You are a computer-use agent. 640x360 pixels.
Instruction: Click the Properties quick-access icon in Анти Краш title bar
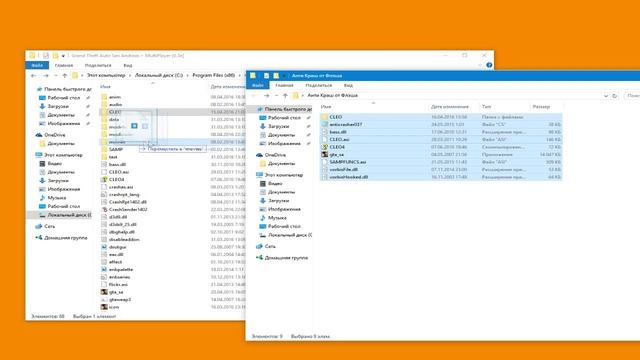coord(266,76)
